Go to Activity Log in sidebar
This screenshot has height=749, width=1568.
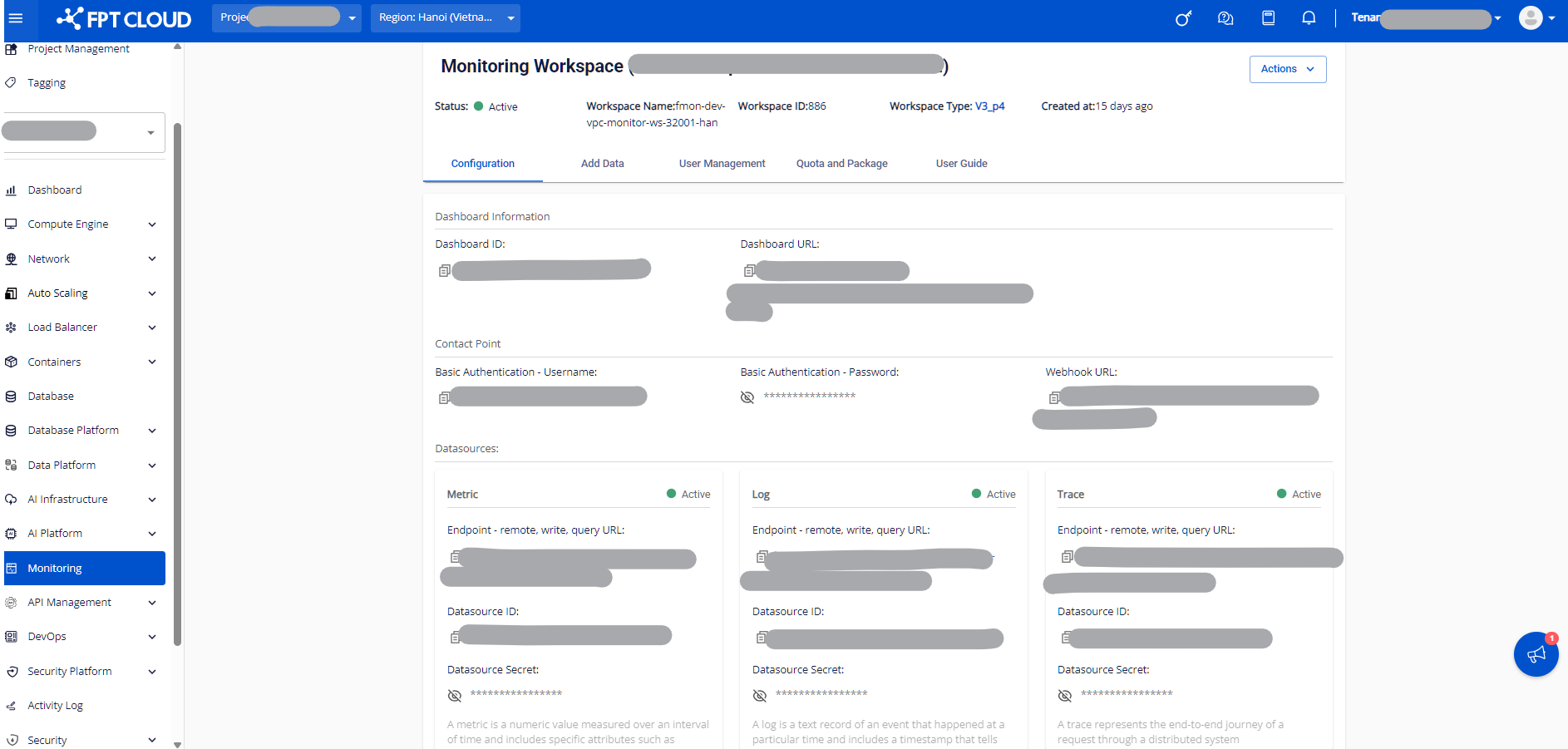[55, 706]
